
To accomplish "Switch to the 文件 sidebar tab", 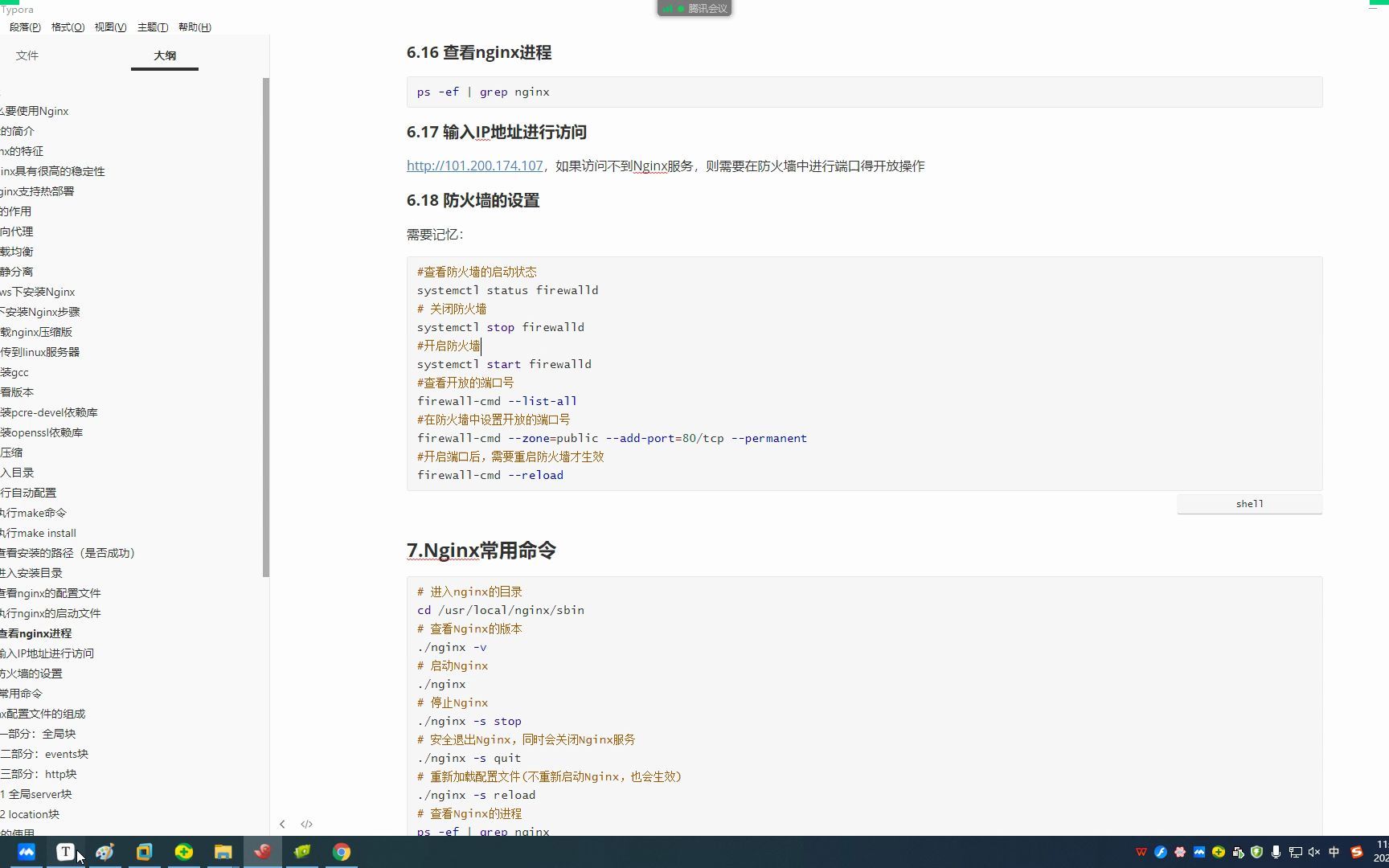I will click(x=27, y=55).
